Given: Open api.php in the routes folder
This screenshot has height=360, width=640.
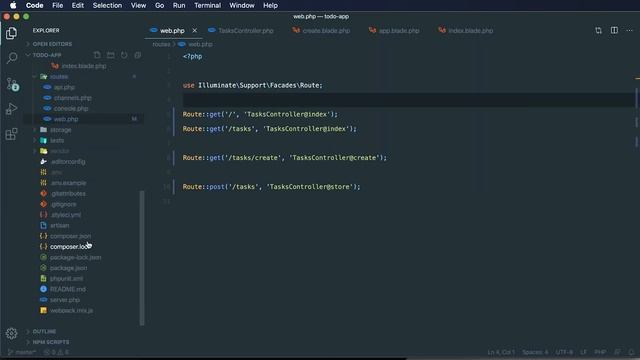Looking at the screenshot, I should click(64, 87).
